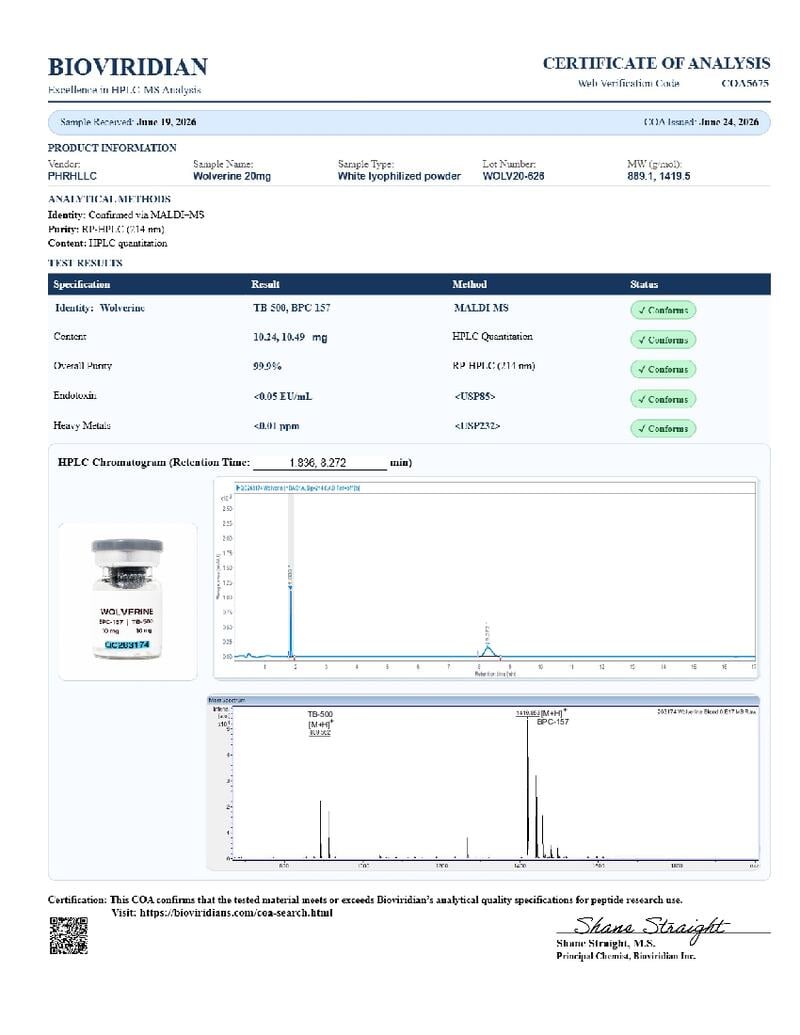The image size is (800, 1035).
Task: Select sample name Wolverine 20mg
Action: [x=232, y=176]
